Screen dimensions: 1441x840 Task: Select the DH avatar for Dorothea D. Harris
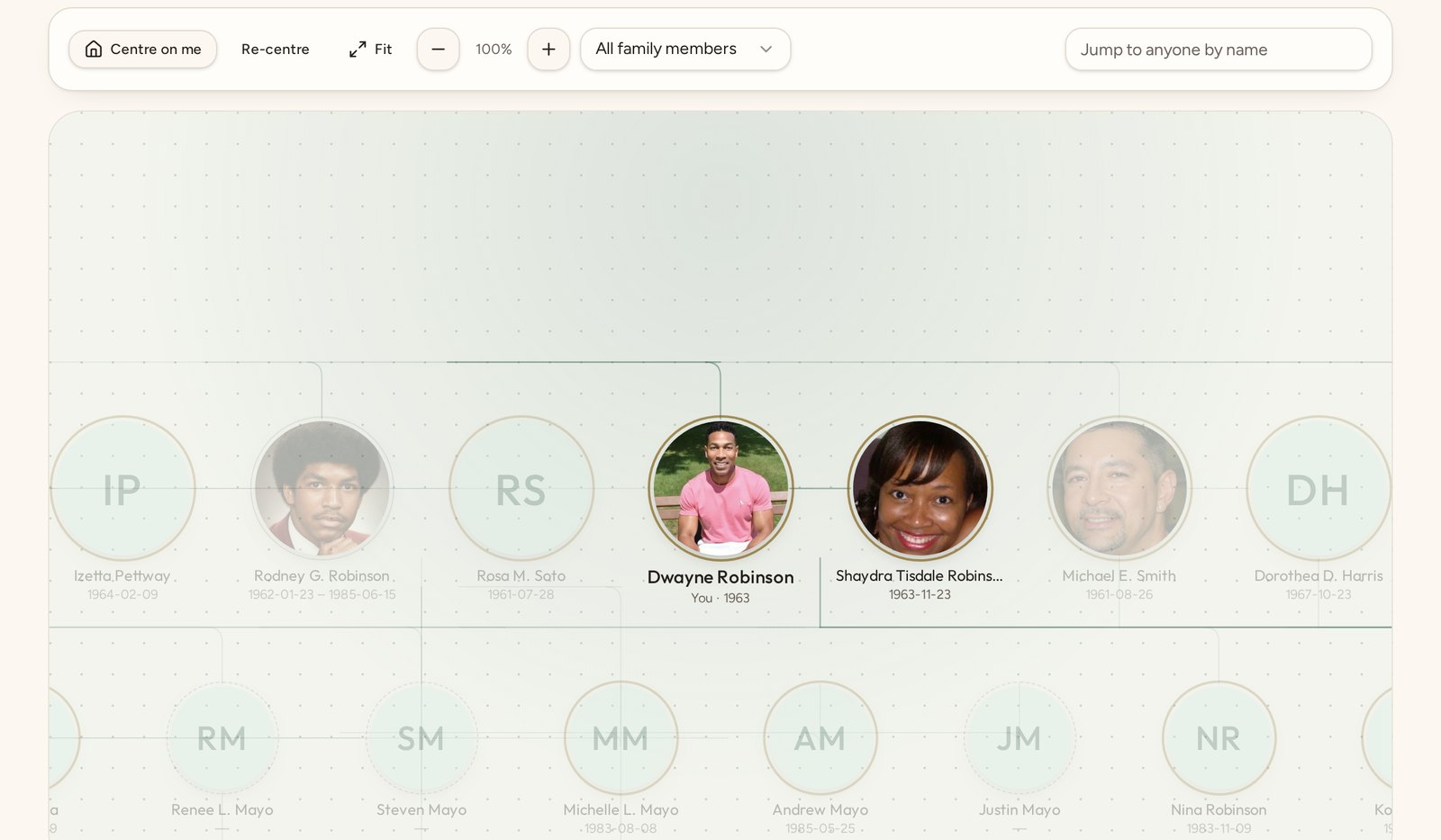click(1319, 488)
